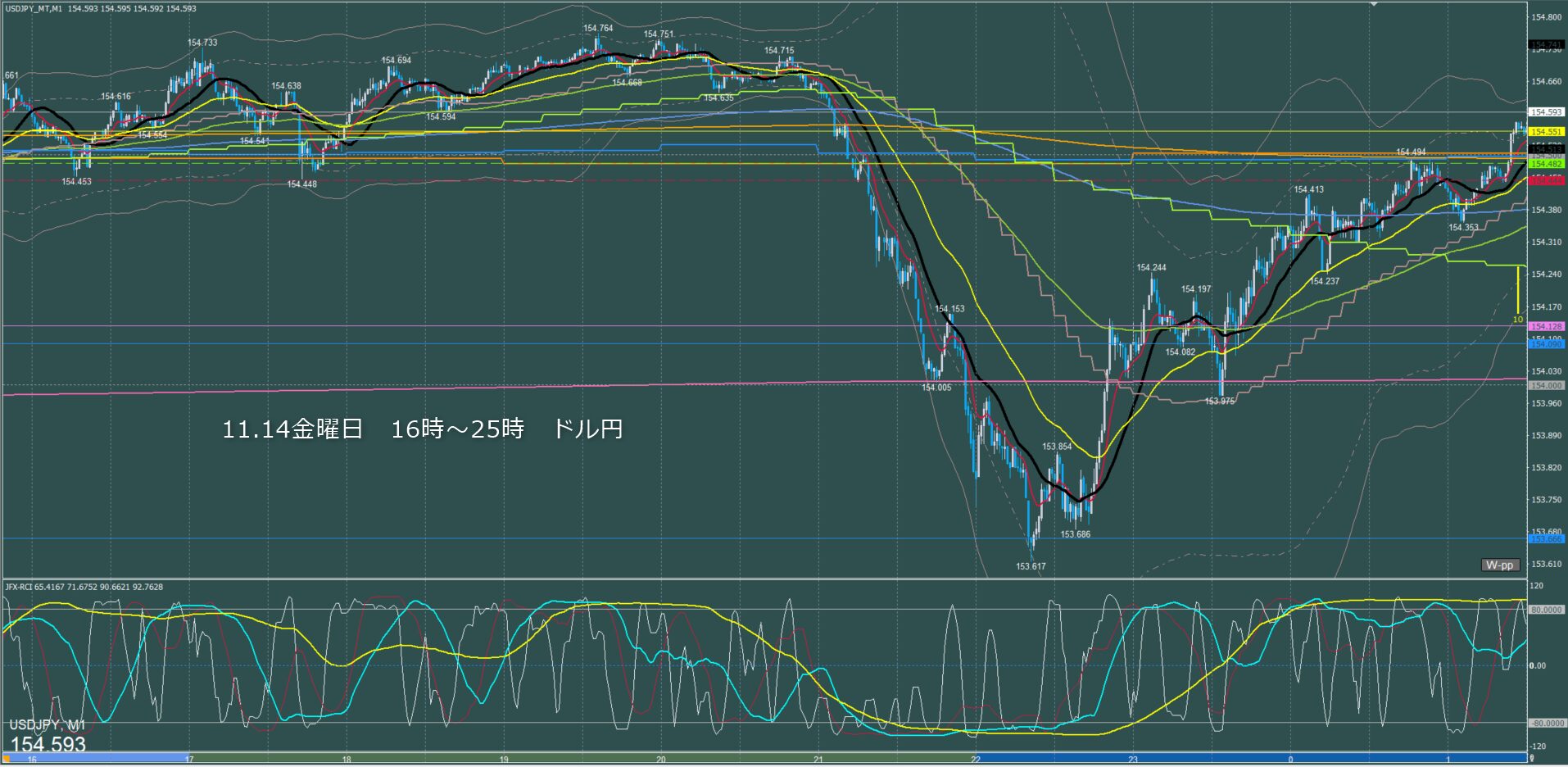Click the chart shift triangle marker at top
Image resolution: width=1568 pixels, height=767 pixels.
1374,4
